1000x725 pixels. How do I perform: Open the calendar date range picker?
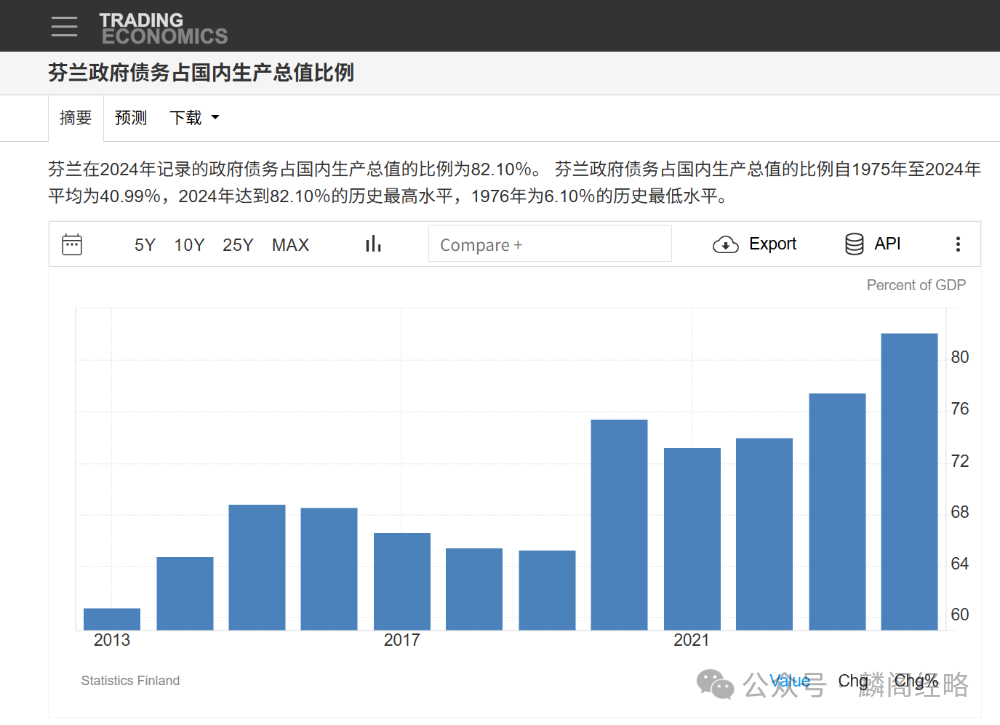[72, 243]
